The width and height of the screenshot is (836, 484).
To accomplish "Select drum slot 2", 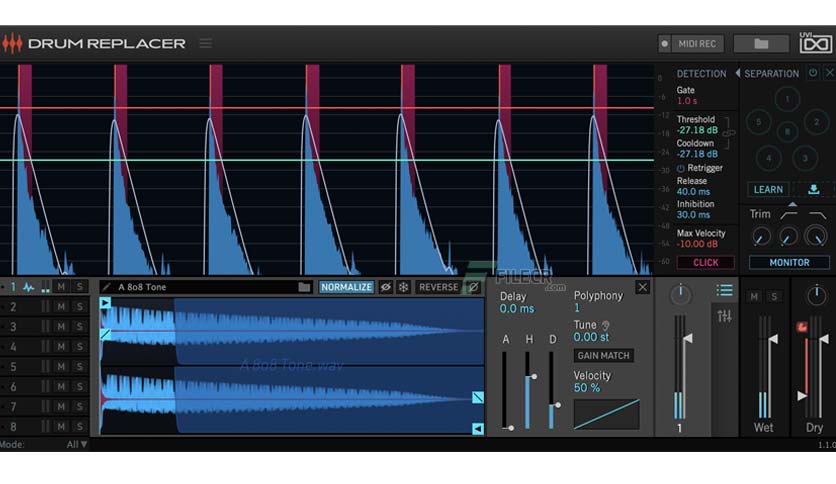I will click(x=13, y=306).
